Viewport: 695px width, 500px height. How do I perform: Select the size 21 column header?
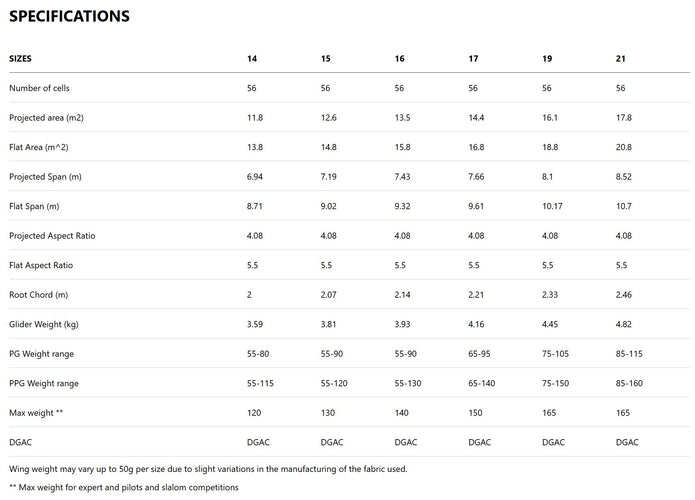[621, 59]
